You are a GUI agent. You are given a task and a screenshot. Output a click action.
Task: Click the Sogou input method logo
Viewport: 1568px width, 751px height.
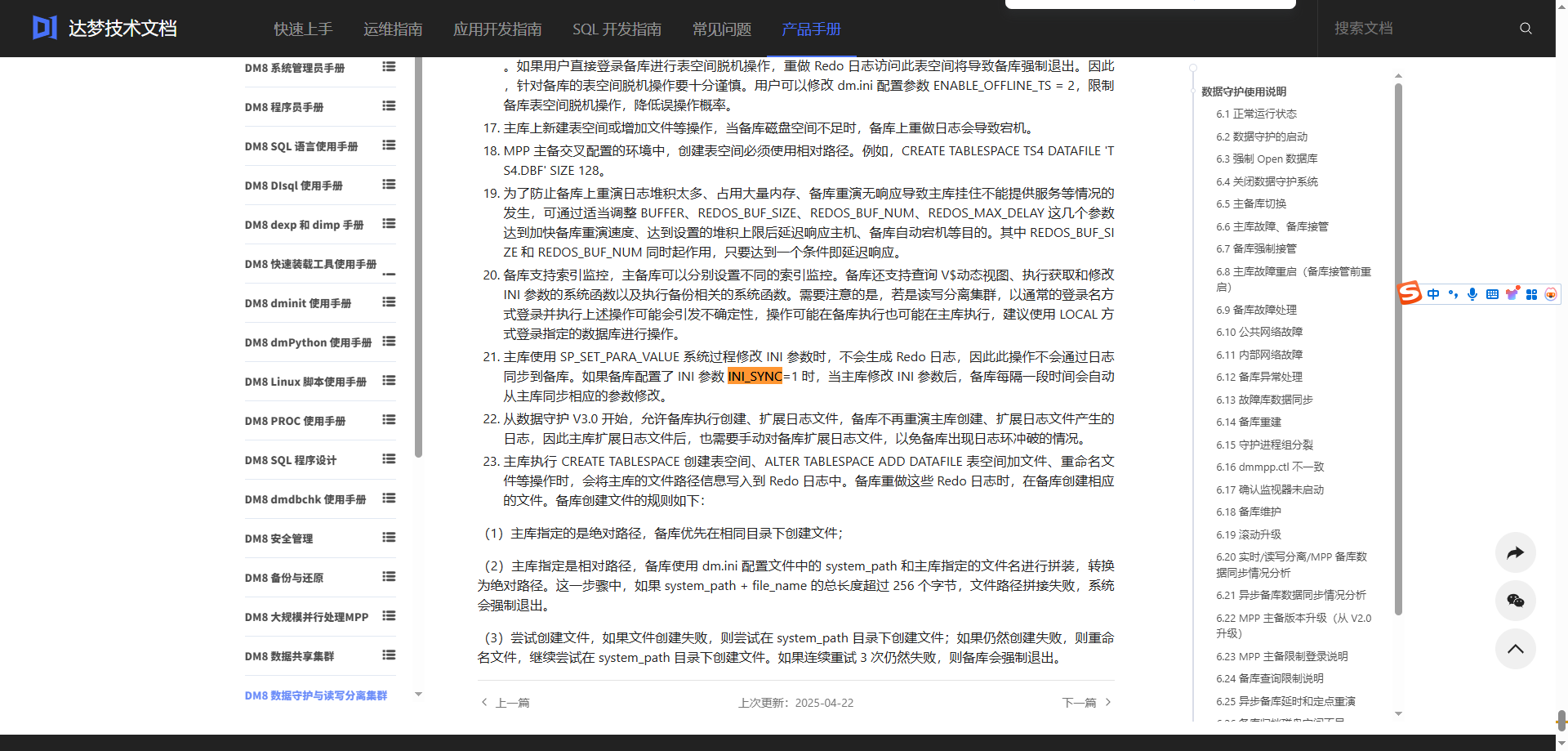click(1410, 293)
